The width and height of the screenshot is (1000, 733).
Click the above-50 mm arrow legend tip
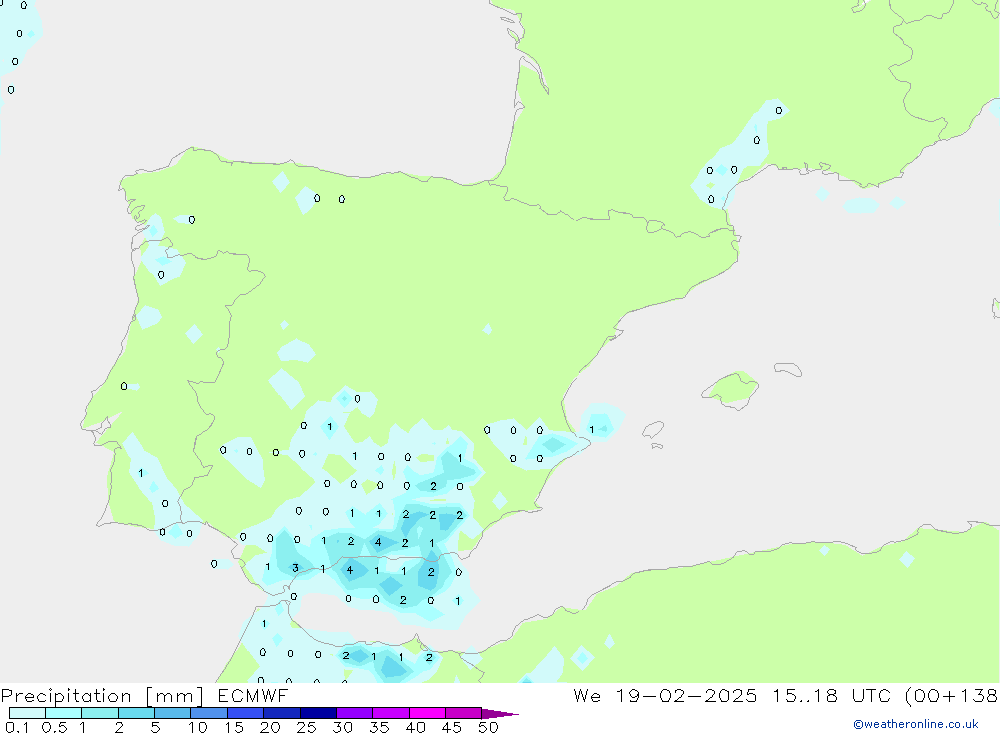499,714
